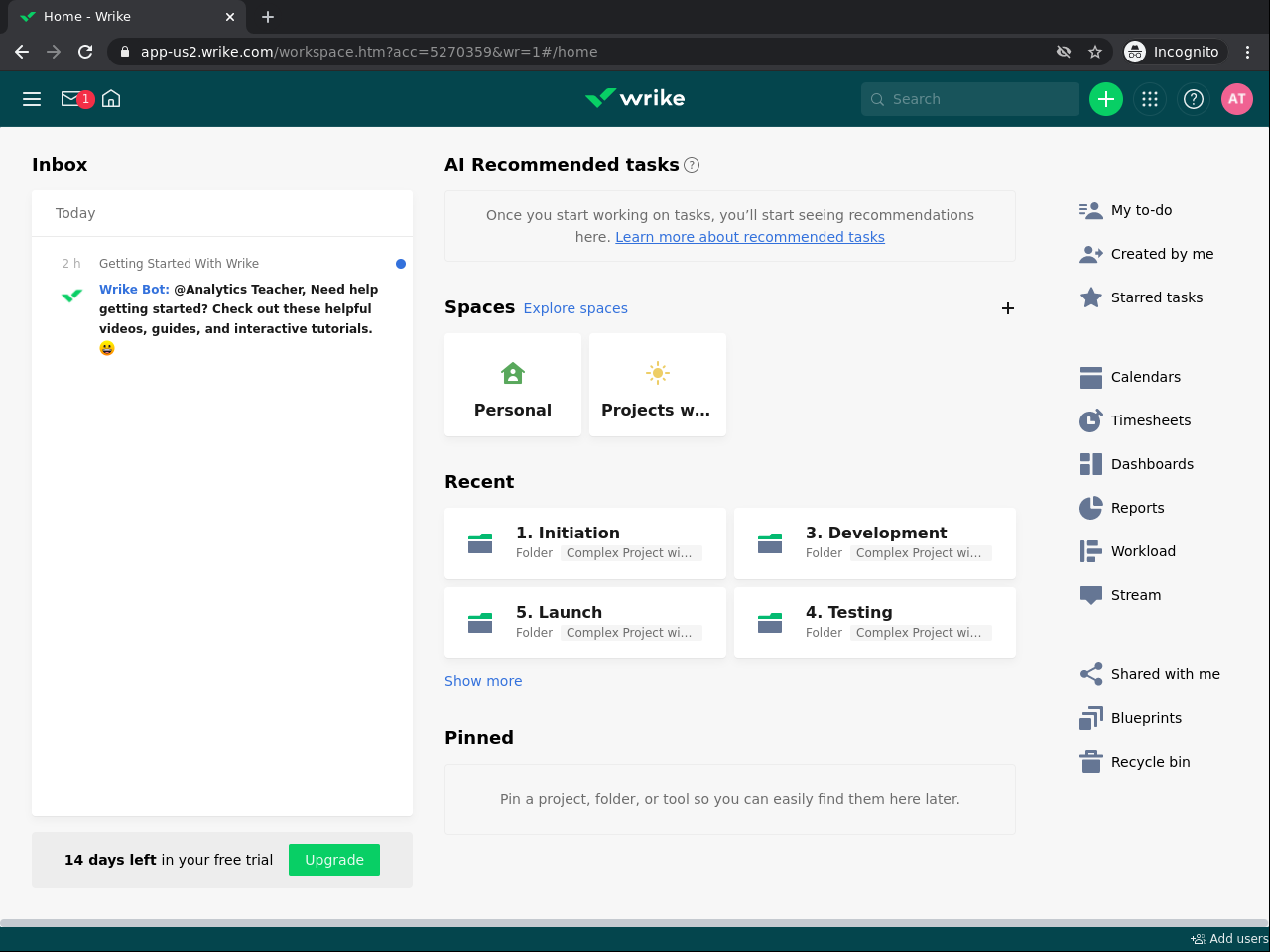1270x952 pixels.
Task: Click the Shared with me icon
Action: 1091,674
